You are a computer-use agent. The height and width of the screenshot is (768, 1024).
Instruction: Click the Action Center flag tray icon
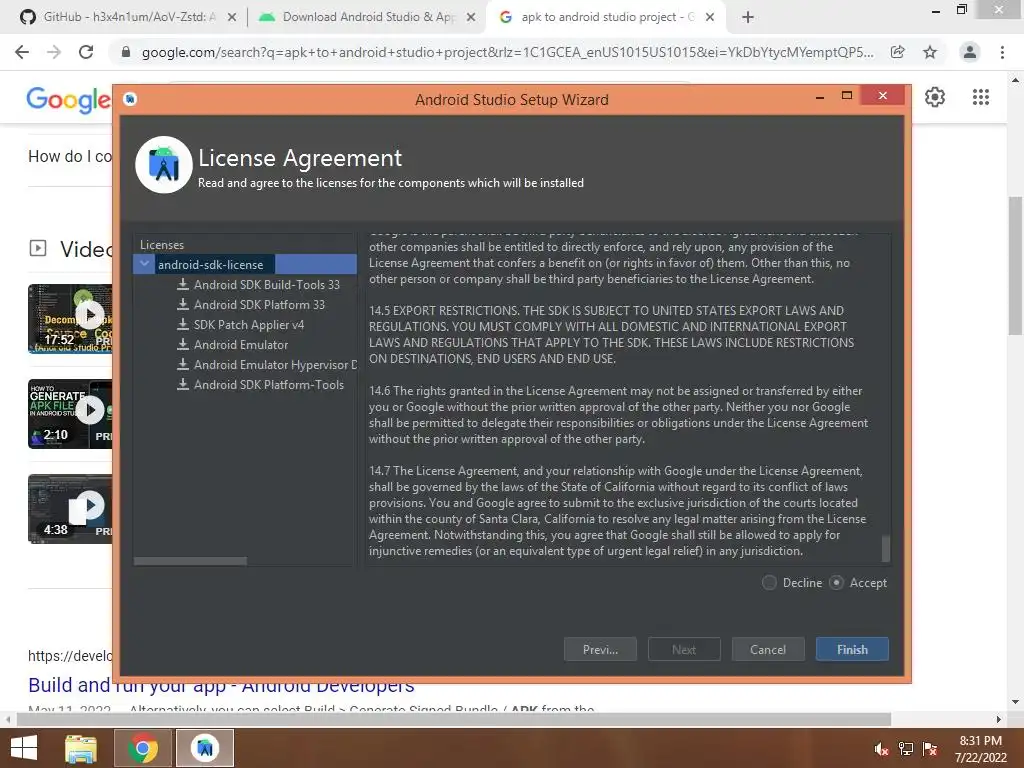pos(930,749)
